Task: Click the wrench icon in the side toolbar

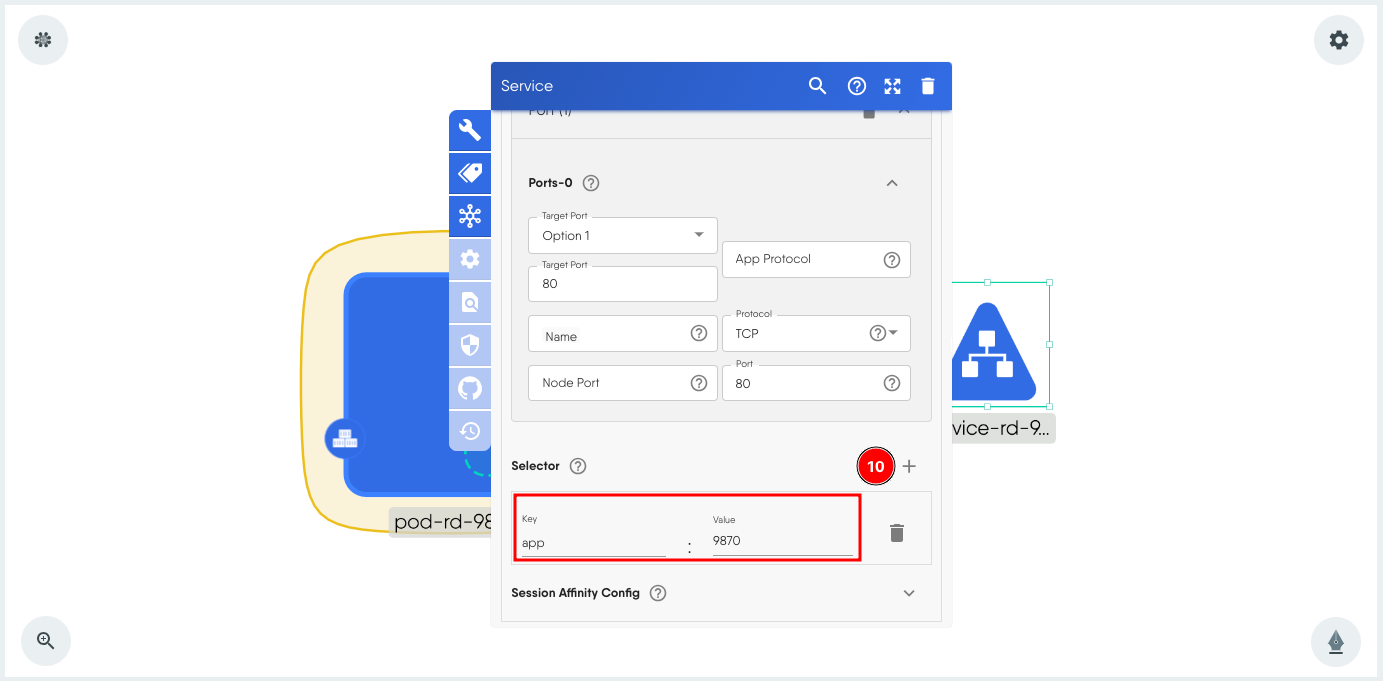Action: pos(470,130)
